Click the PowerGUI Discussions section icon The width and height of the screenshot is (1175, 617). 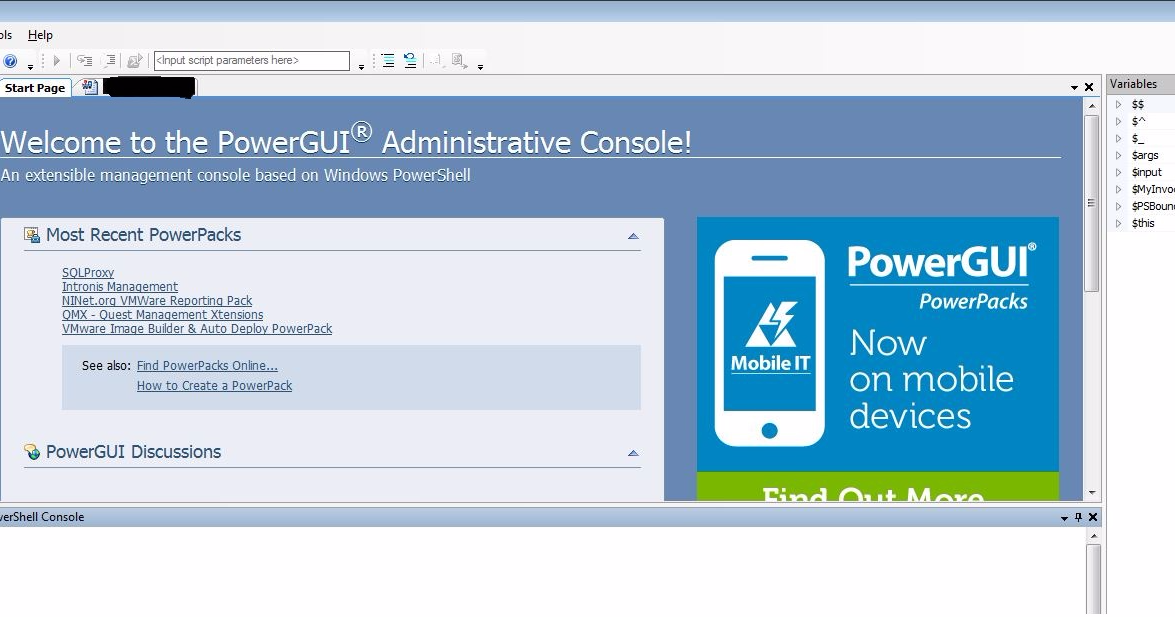point(32,452)
